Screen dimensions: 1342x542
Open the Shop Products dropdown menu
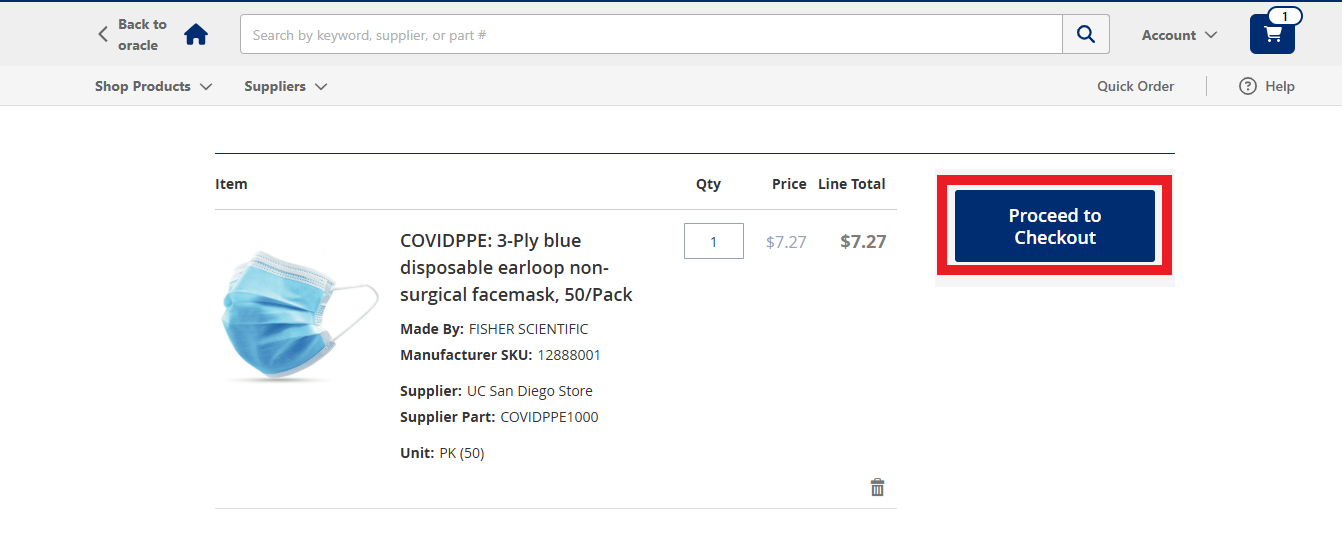coord(153,86)
